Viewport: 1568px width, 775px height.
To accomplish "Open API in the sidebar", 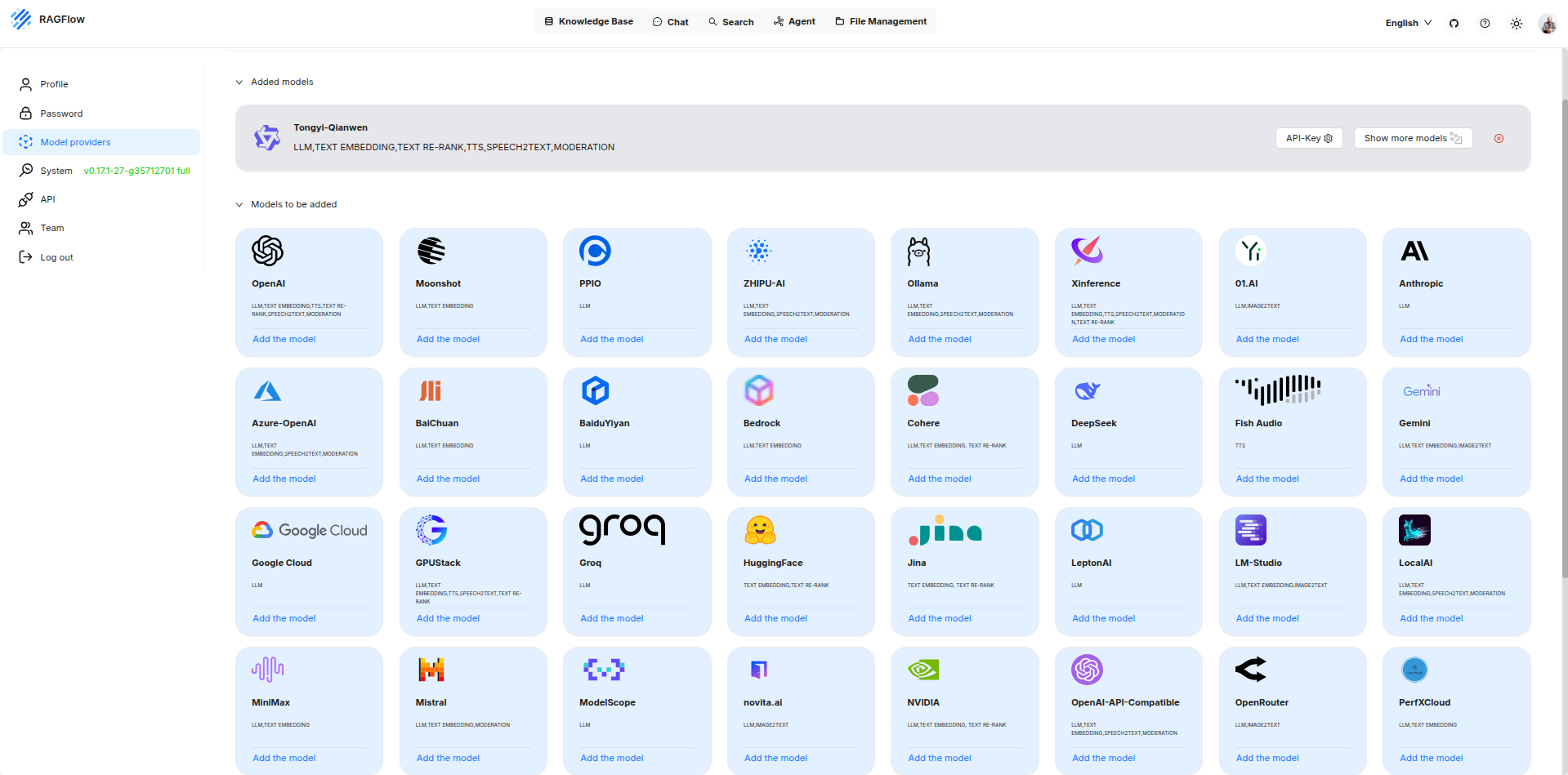I will point(101,199).
